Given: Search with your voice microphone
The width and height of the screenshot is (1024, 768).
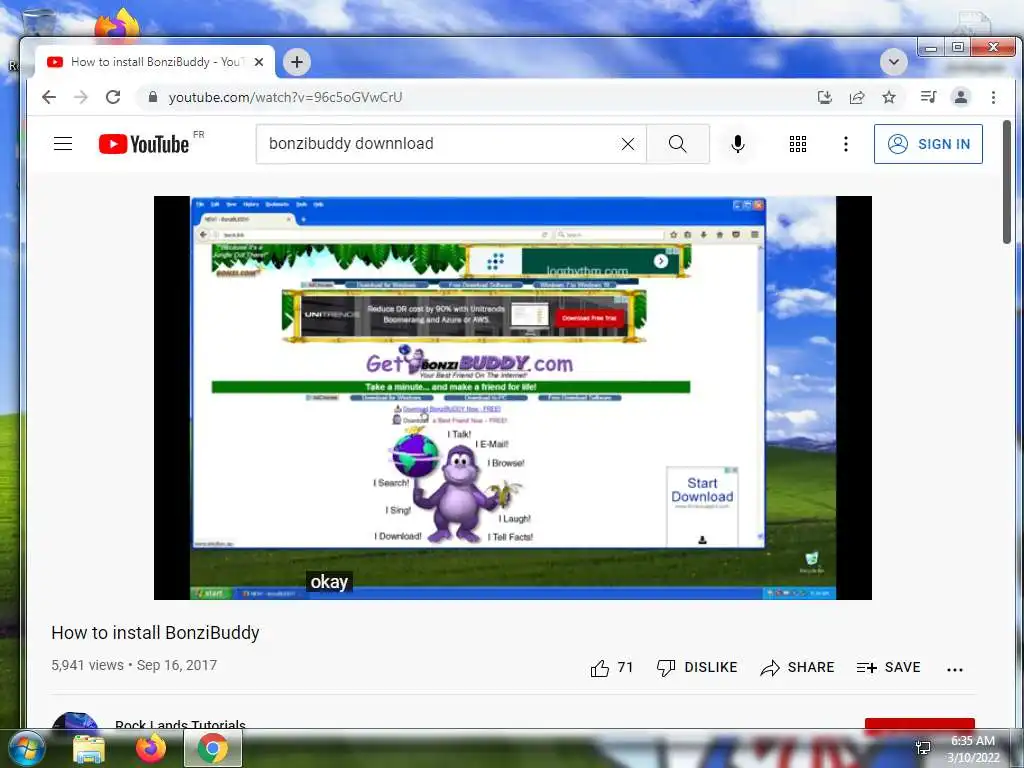Looking at the screenshot, I should tap(738, 144).
